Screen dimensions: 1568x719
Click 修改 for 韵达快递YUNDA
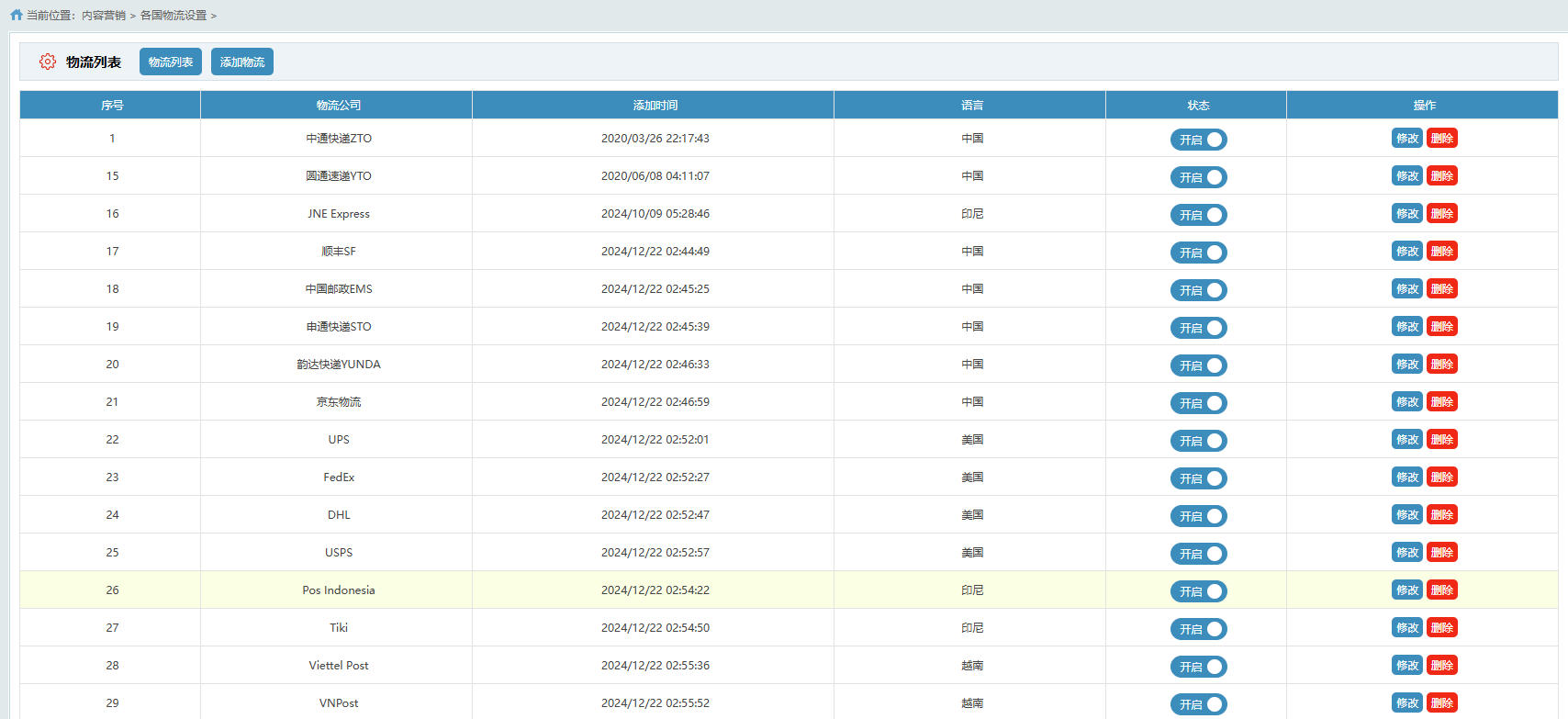click(1407, 365)
